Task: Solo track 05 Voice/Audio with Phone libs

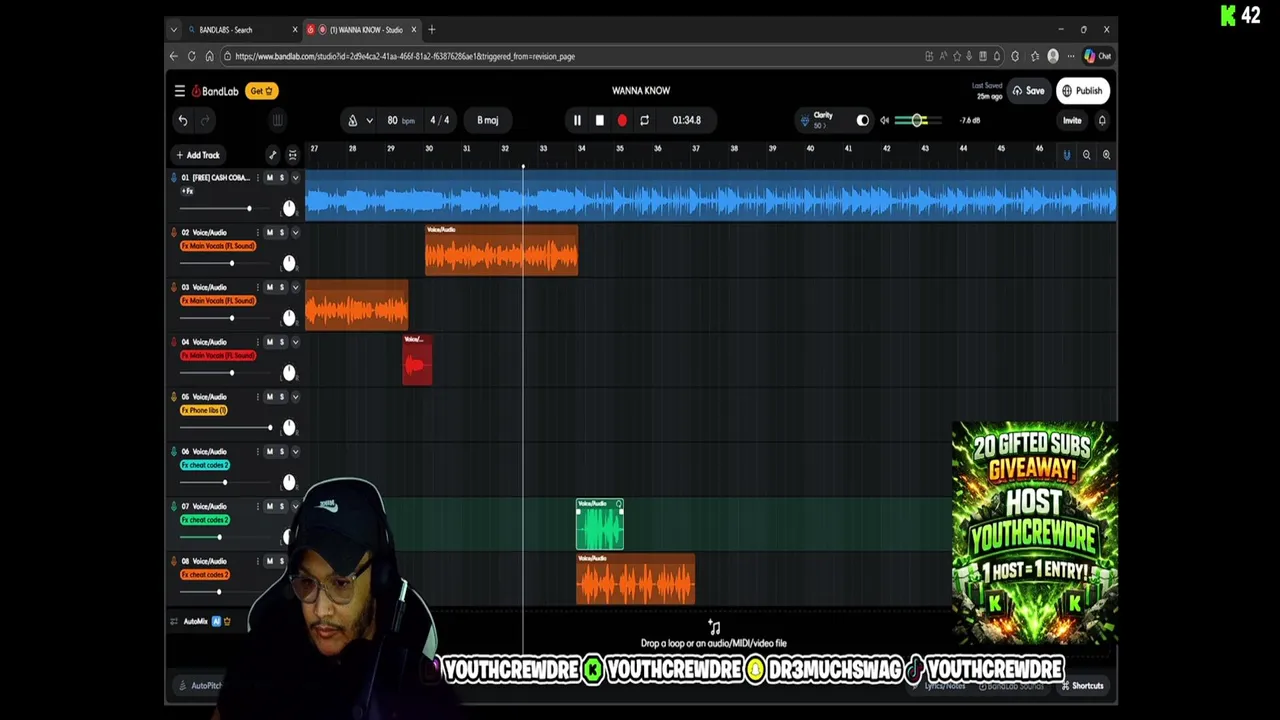Action: tap(281, 397)
